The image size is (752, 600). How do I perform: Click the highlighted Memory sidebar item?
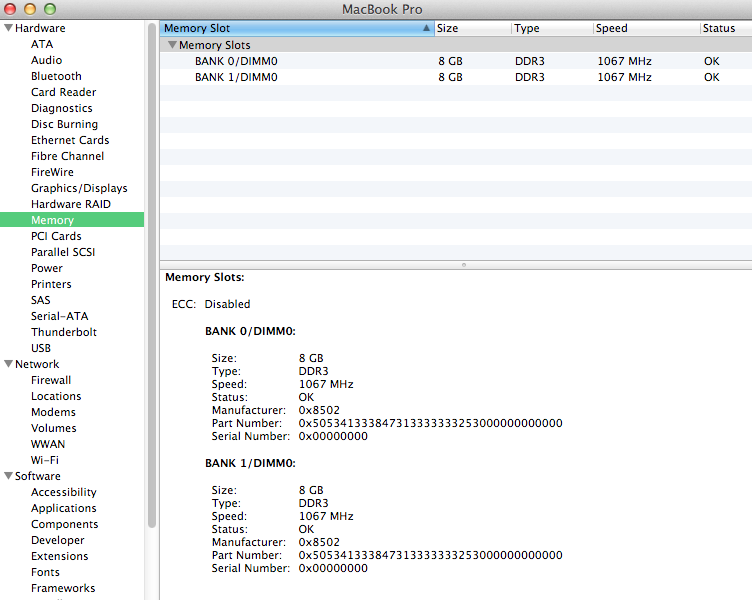tap(72, 220)
